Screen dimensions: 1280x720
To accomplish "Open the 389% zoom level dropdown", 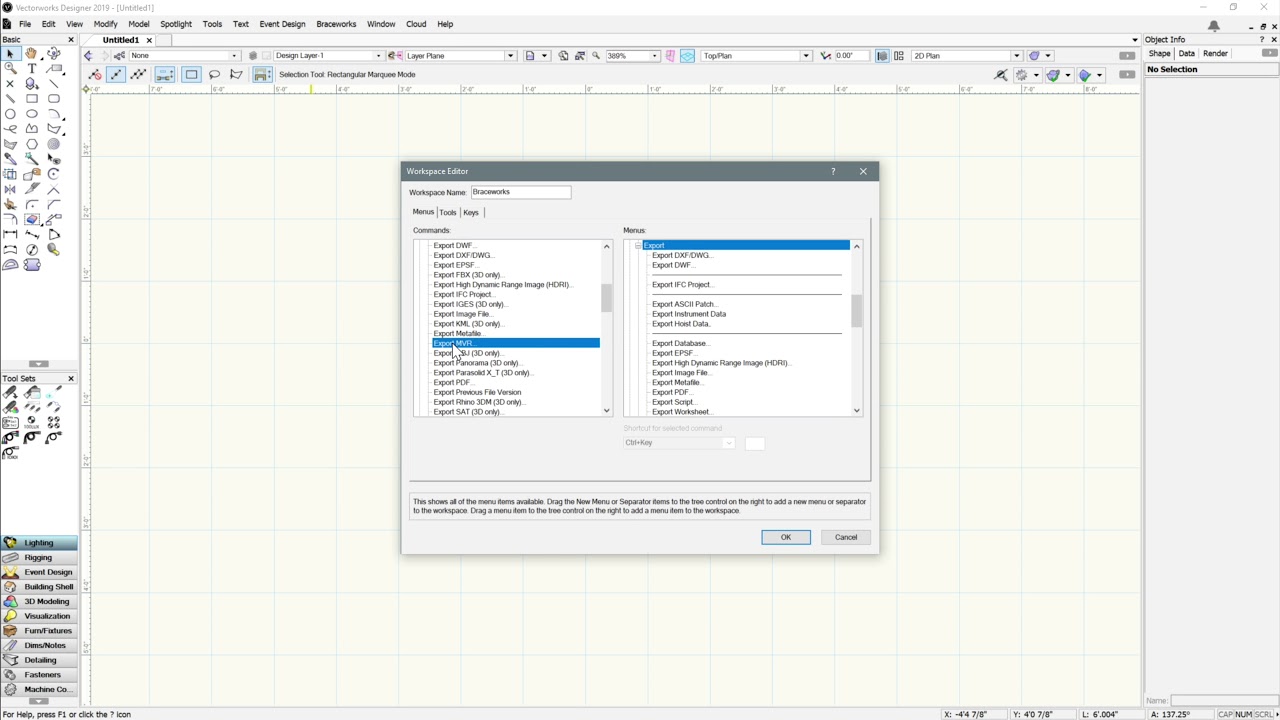I will tap(632, 56).
